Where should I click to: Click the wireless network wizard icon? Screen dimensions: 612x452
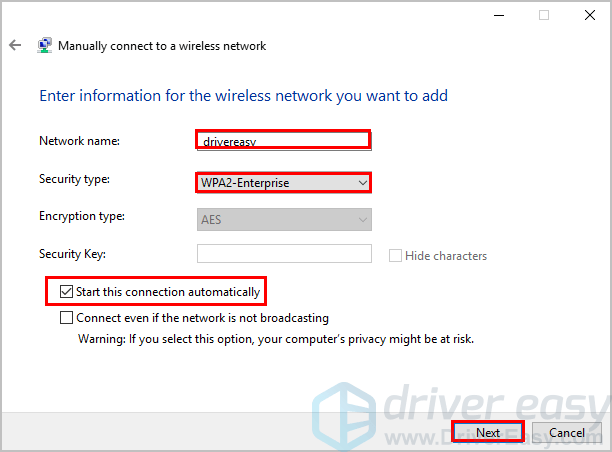(45, 46)
